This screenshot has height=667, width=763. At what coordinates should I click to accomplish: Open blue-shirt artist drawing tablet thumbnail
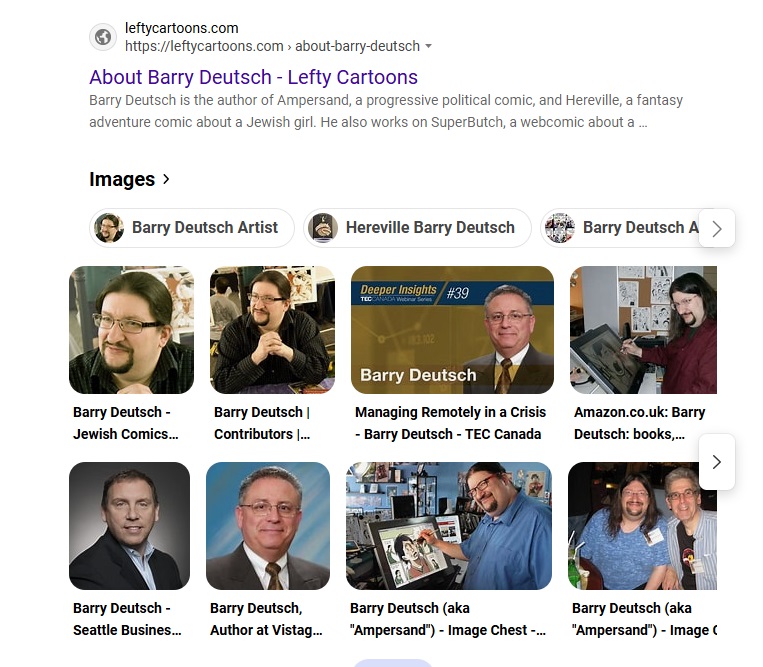coord(449,526)
